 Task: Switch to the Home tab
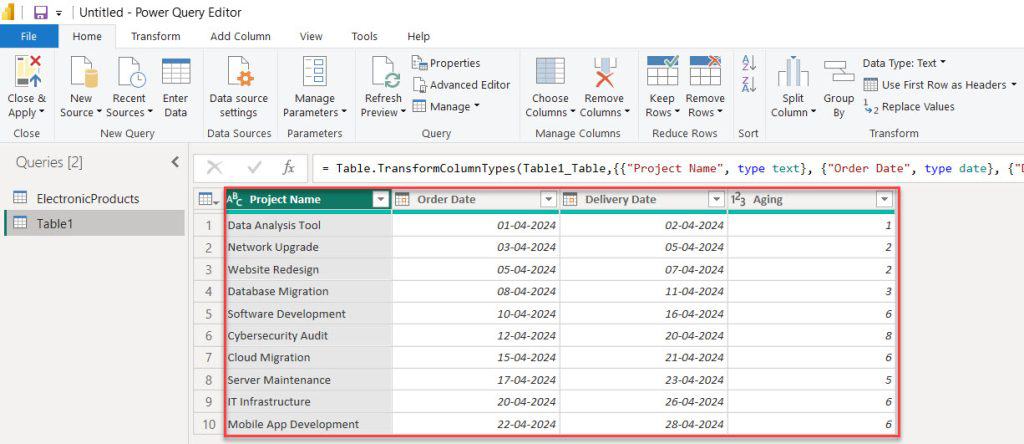tap(87, 37)
